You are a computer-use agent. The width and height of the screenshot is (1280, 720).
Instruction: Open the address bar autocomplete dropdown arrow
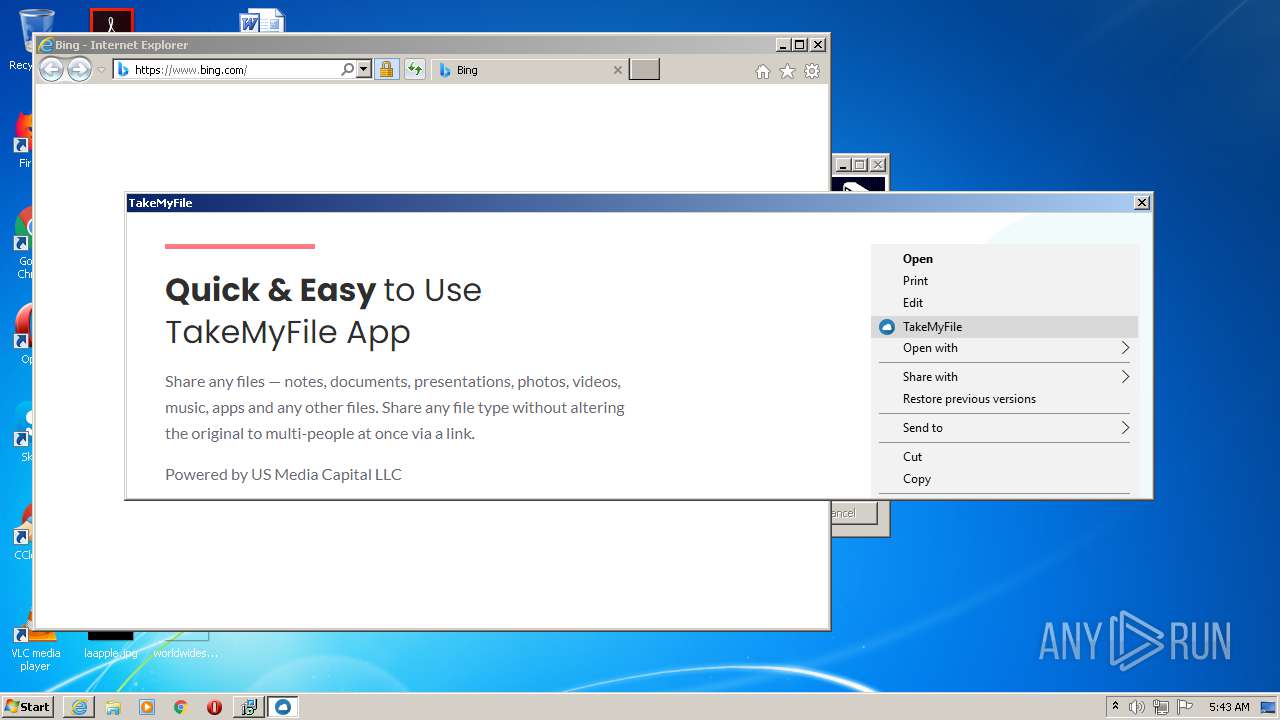(x=363, y=70)
